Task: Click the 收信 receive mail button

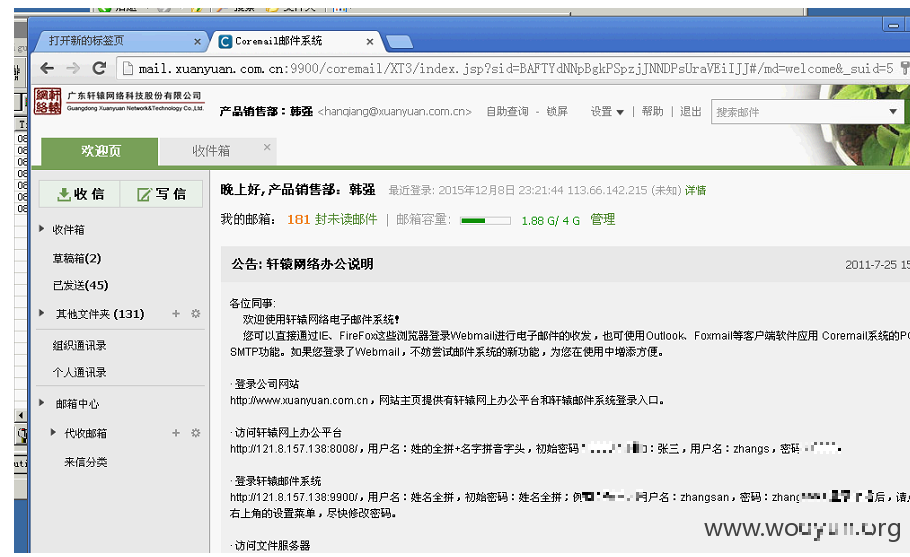Action: tap(80, 194)
